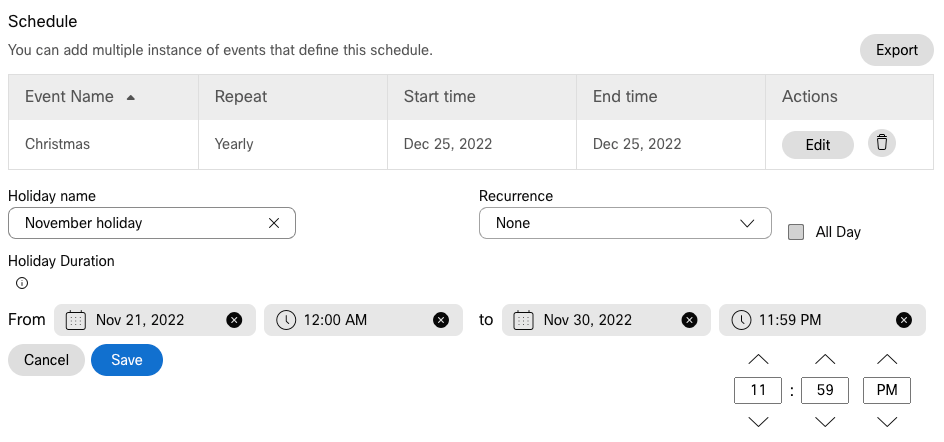
Task: Edit the Christmas event
Action: coord(818,145)
